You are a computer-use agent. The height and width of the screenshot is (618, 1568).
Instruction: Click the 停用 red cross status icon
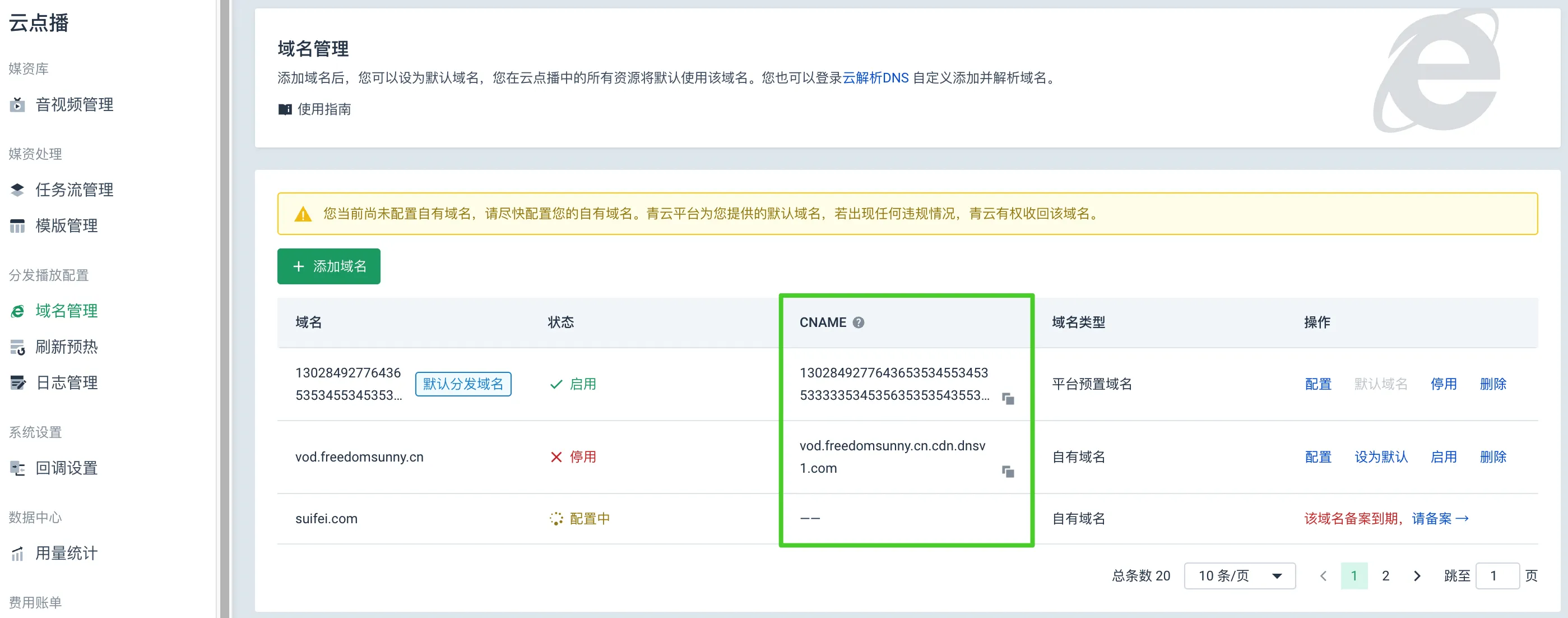[556, 457]
